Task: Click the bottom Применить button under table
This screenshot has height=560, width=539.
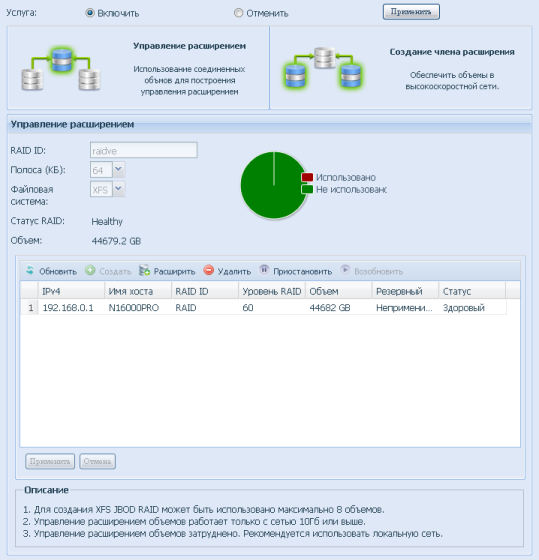Action: [x=50, y=461]
